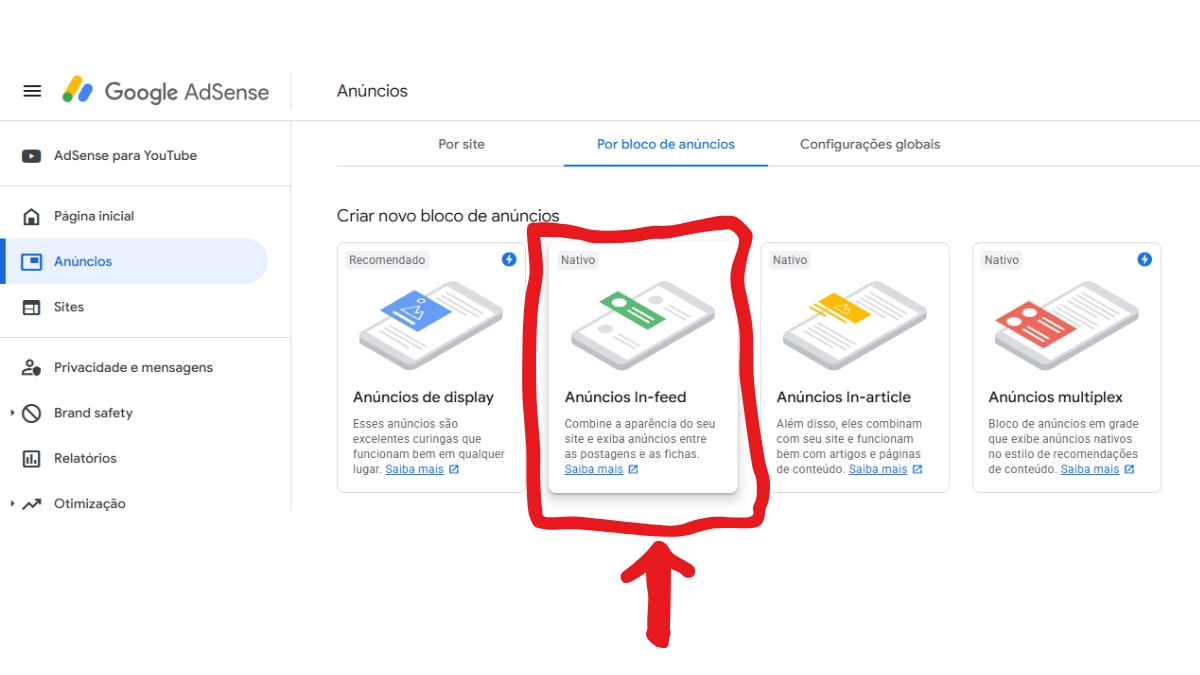The image size is (1200, 675).
Task: Click the Criar novo bloco de anúncios heading
Action: 448,216
